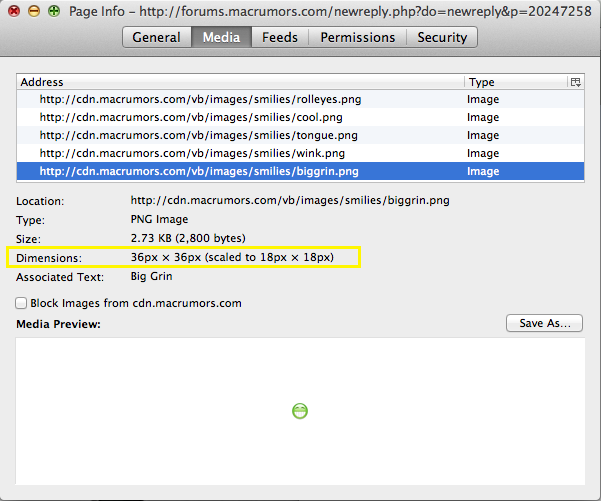The image size is (601, 501).
Task: Sort by the Address column header
Action: click(240, 82)
